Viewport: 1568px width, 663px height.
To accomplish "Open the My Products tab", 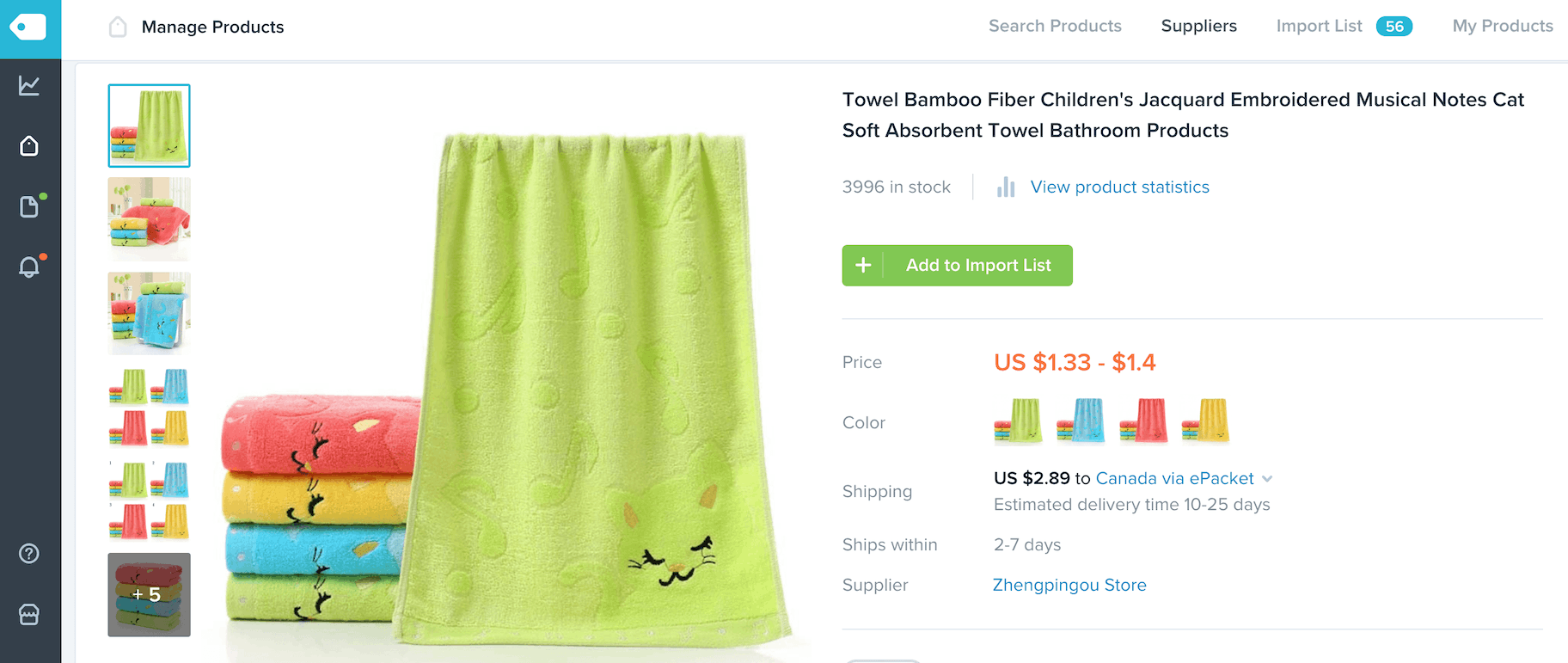I will 1502,27.
